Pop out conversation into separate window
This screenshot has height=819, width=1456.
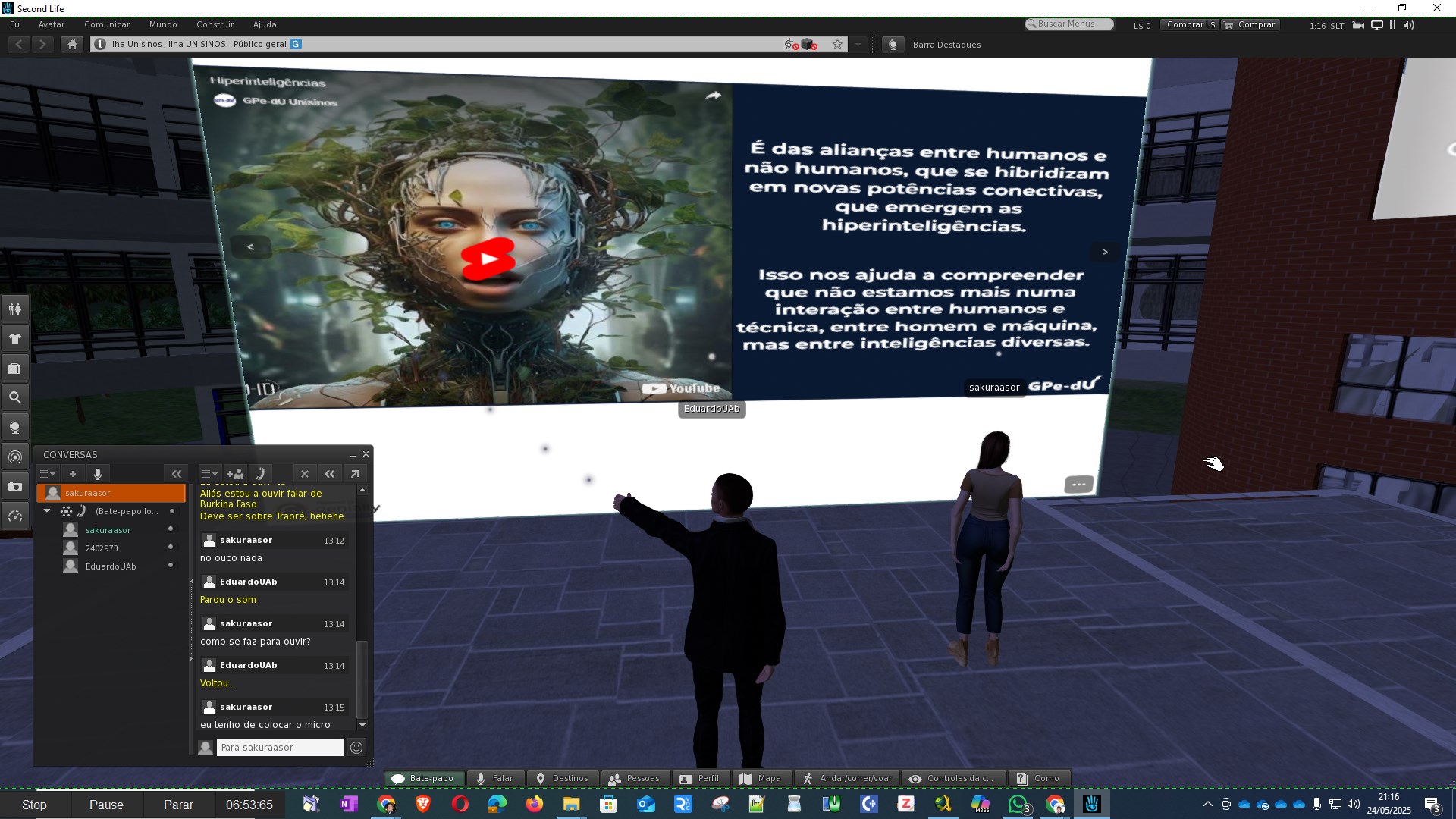(355, 474)
